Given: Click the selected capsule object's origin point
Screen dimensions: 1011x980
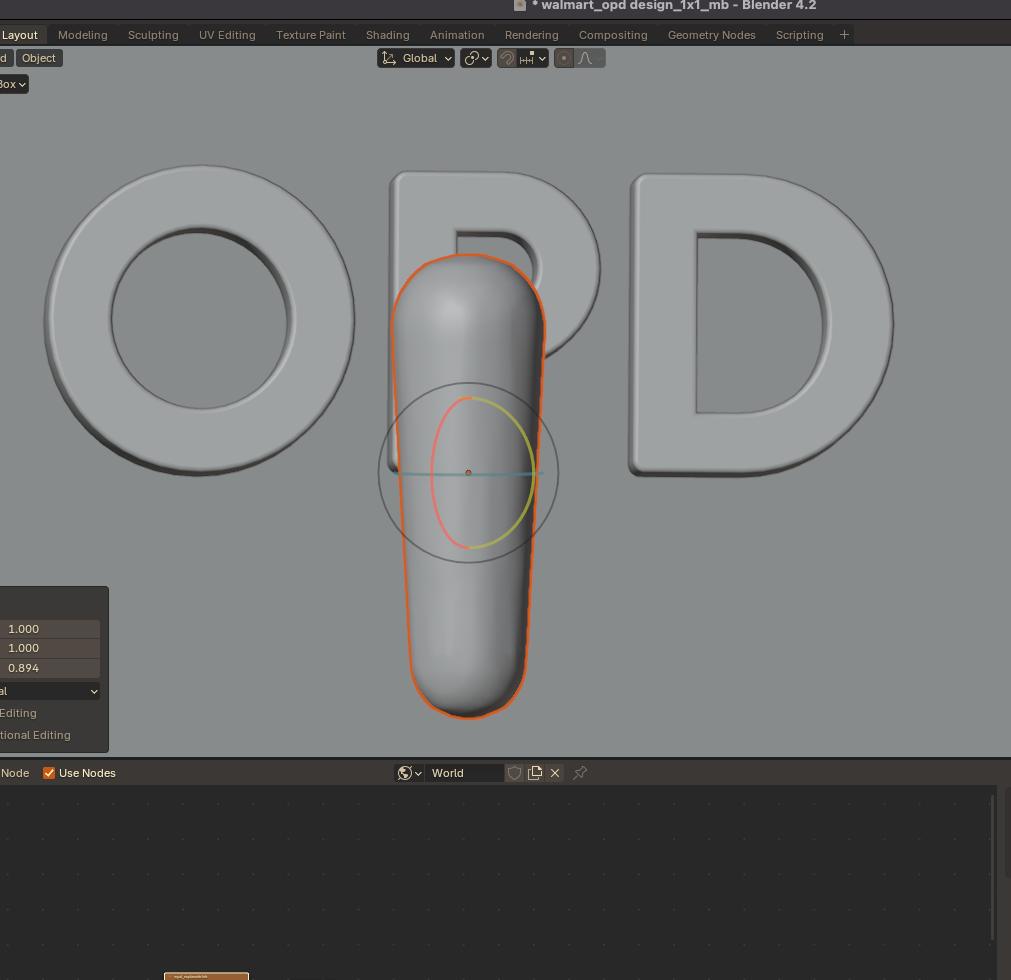Looking at the screenshot, I should pyautogui.click(x=468, y=473).
